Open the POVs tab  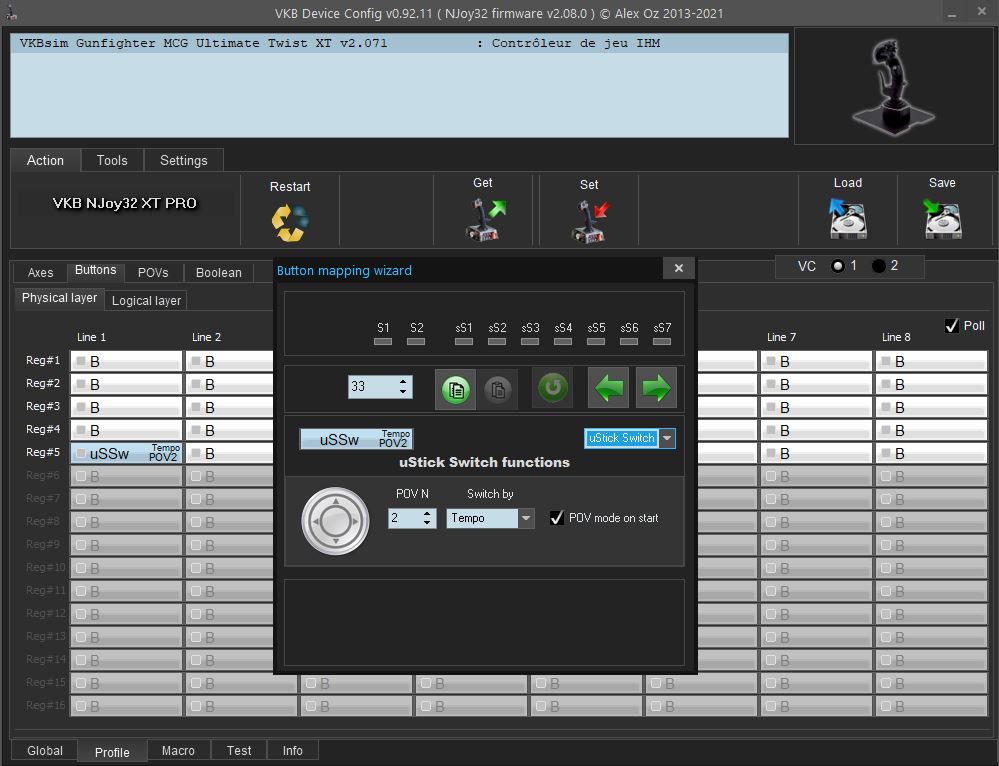coord(154,273)
